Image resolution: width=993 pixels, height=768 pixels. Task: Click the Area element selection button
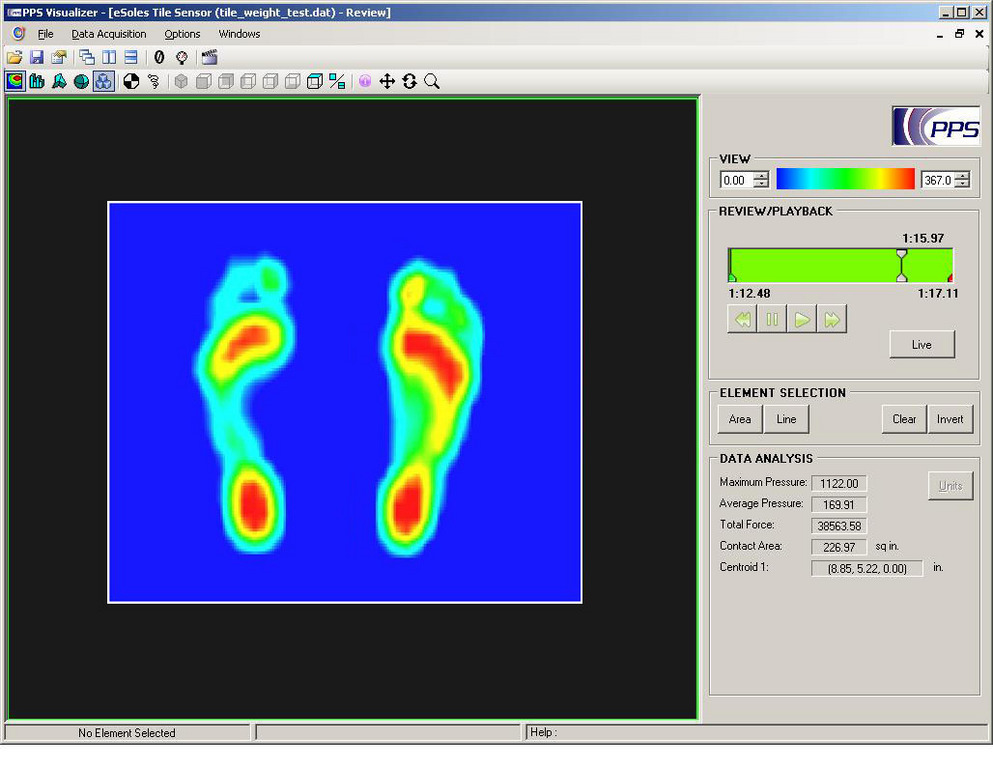coord(740,419)
